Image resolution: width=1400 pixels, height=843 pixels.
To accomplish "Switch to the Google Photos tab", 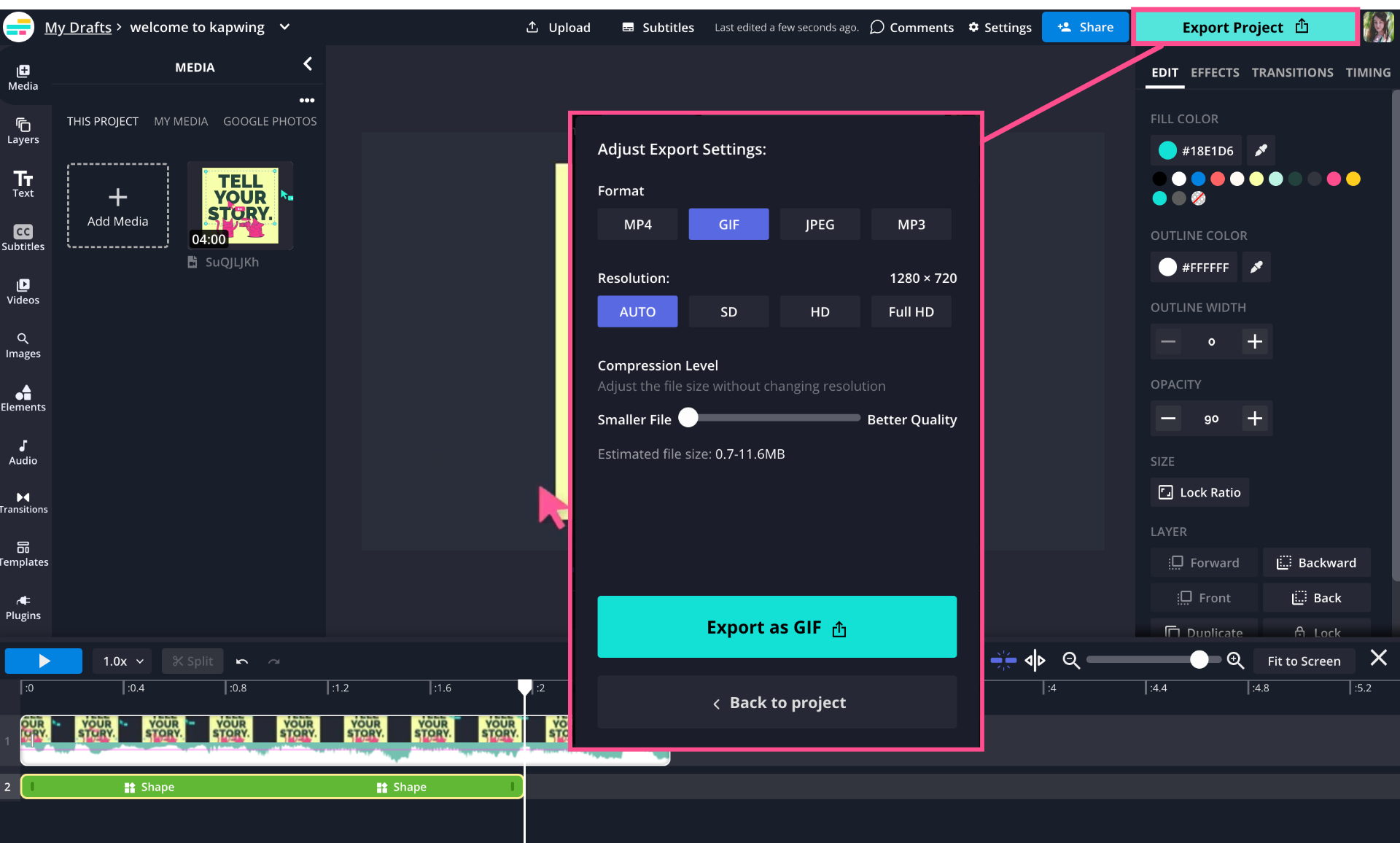I will pos(270,121).
